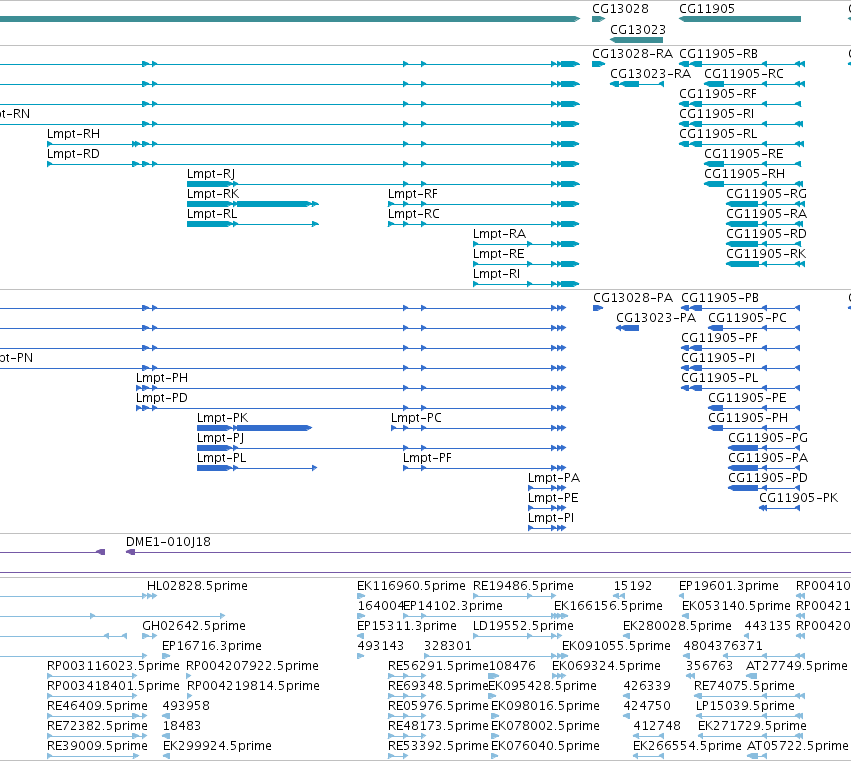851x761 pixels.
Task: Select transcript CG13023-RA
Action: tap(650, 74)
